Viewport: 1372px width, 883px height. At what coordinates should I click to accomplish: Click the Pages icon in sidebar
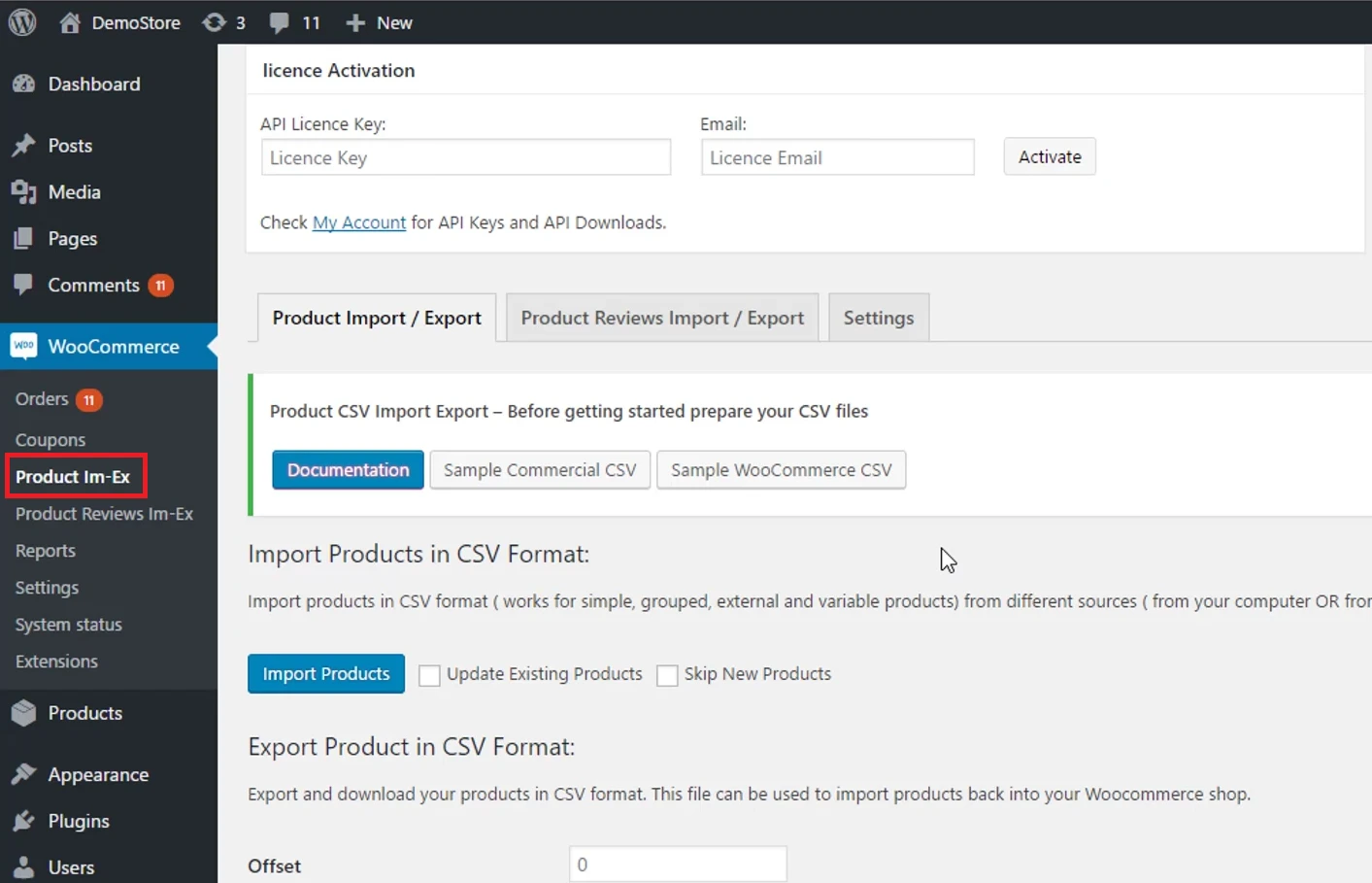24,238
